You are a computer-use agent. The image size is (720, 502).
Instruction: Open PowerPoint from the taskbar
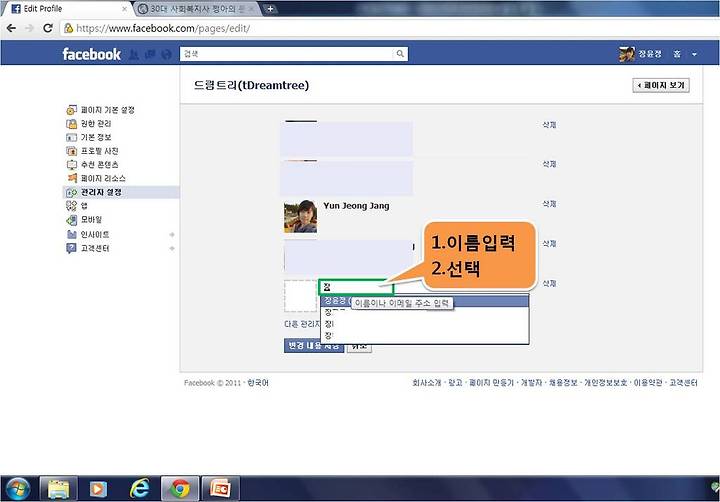click(x=220, y=489)
